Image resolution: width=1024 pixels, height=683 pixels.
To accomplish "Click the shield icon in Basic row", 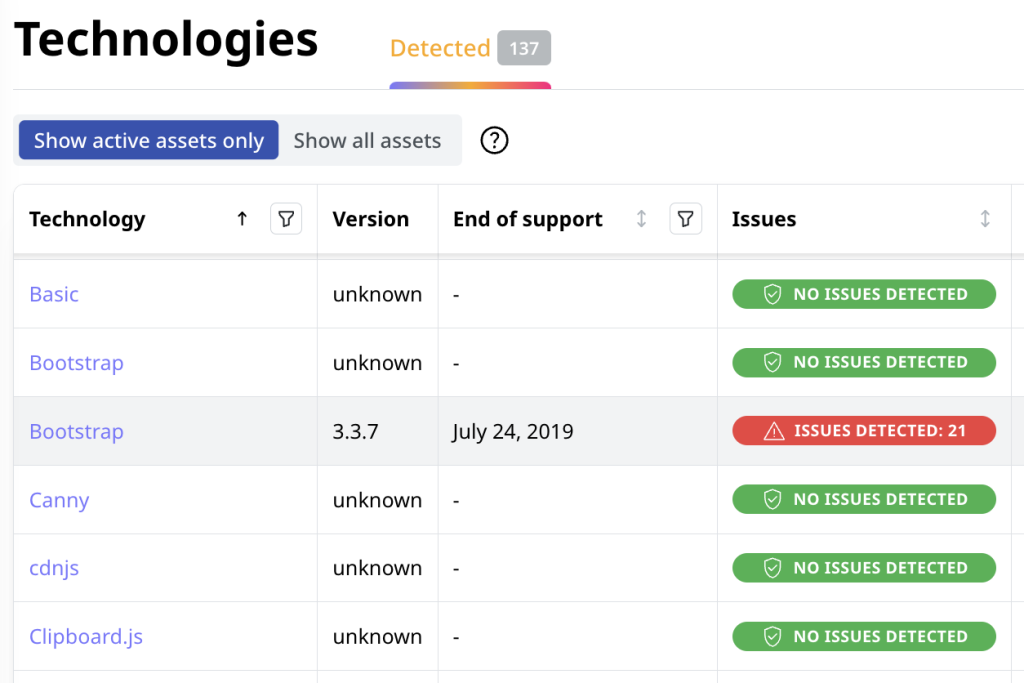I will click(x=772, y=294).
